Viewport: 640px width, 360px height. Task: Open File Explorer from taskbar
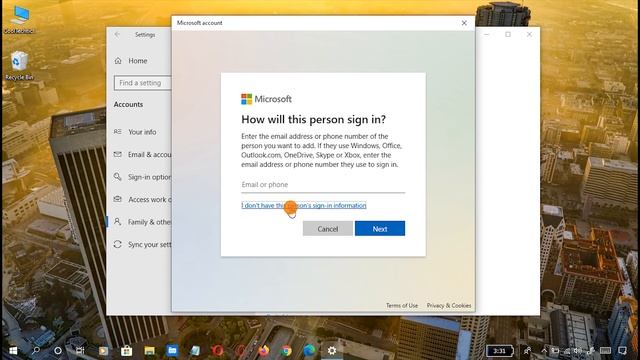point(149,351)
